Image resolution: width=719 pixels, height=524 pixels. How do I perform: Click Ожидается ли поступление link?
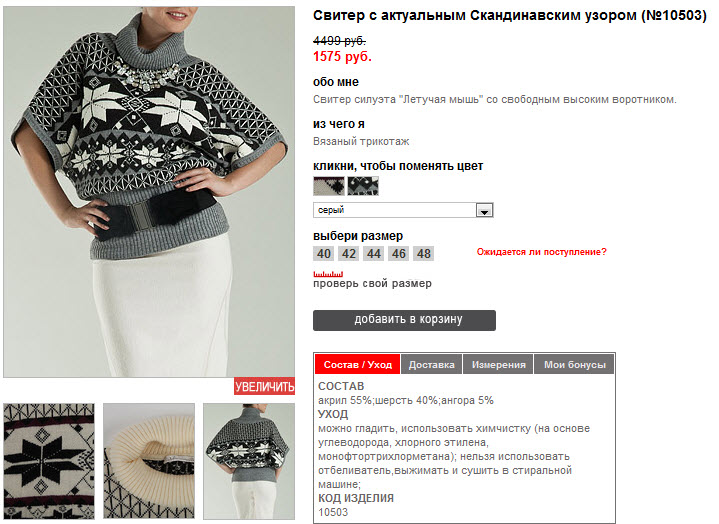542,252
